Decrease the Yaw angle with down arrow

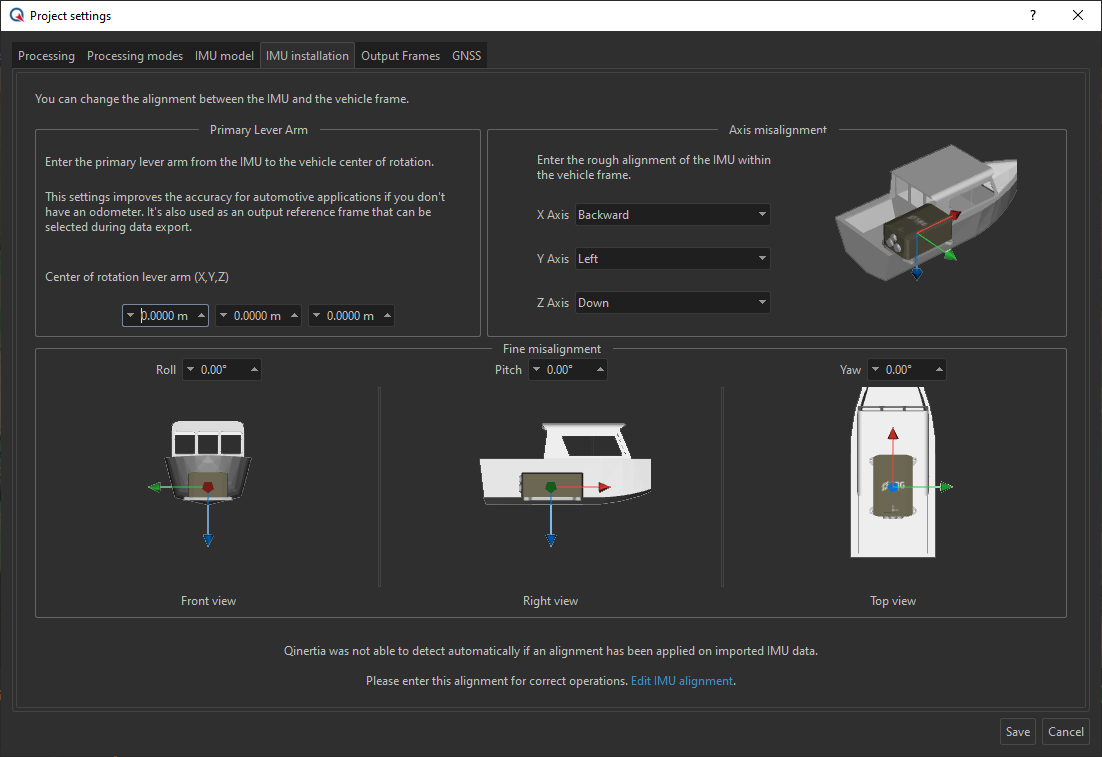[875, 370]
